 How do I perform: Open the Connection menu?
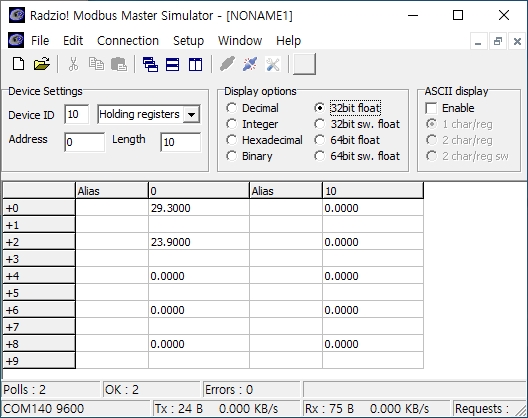click(x=128, y=41)
